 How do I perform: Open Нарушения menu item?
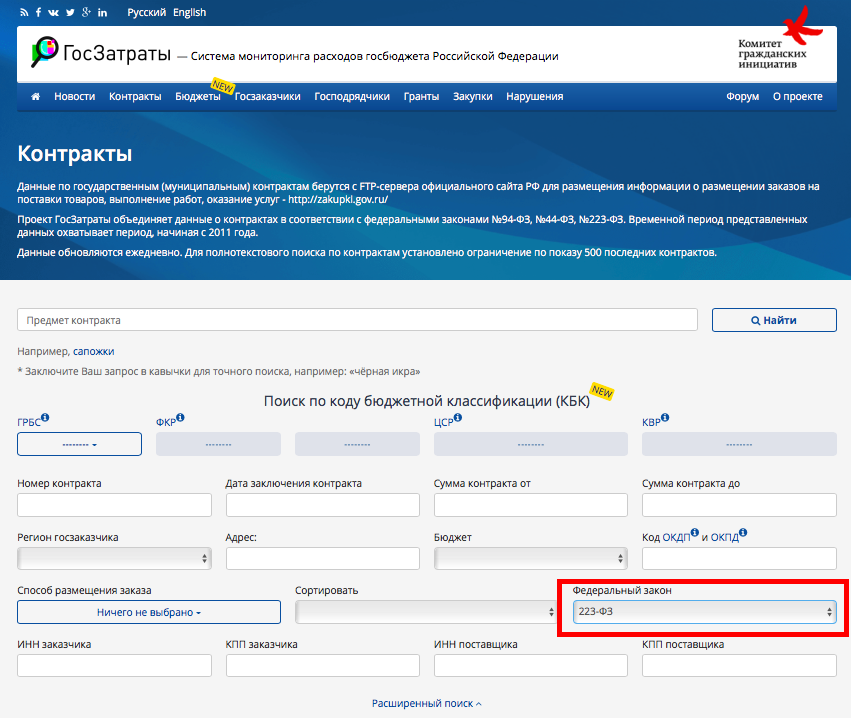point(535,96)
